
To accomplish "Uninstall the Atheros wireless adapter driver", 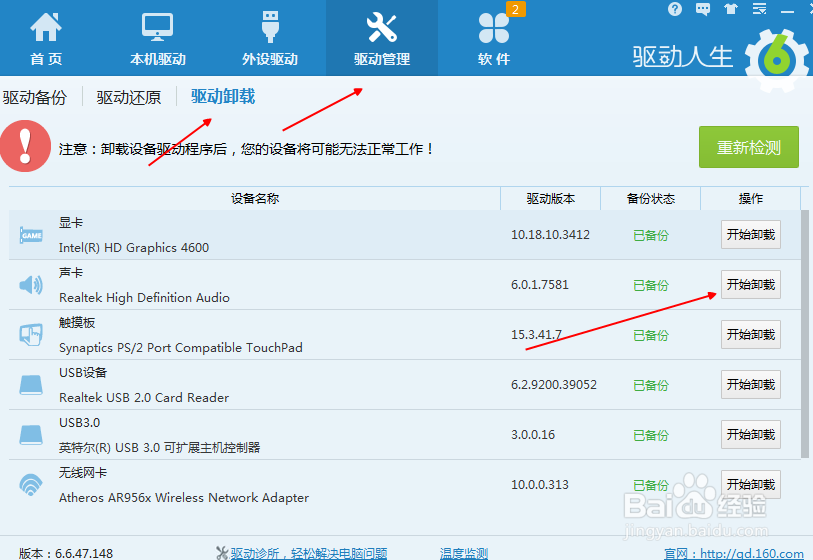I will (x=751, y=484).
